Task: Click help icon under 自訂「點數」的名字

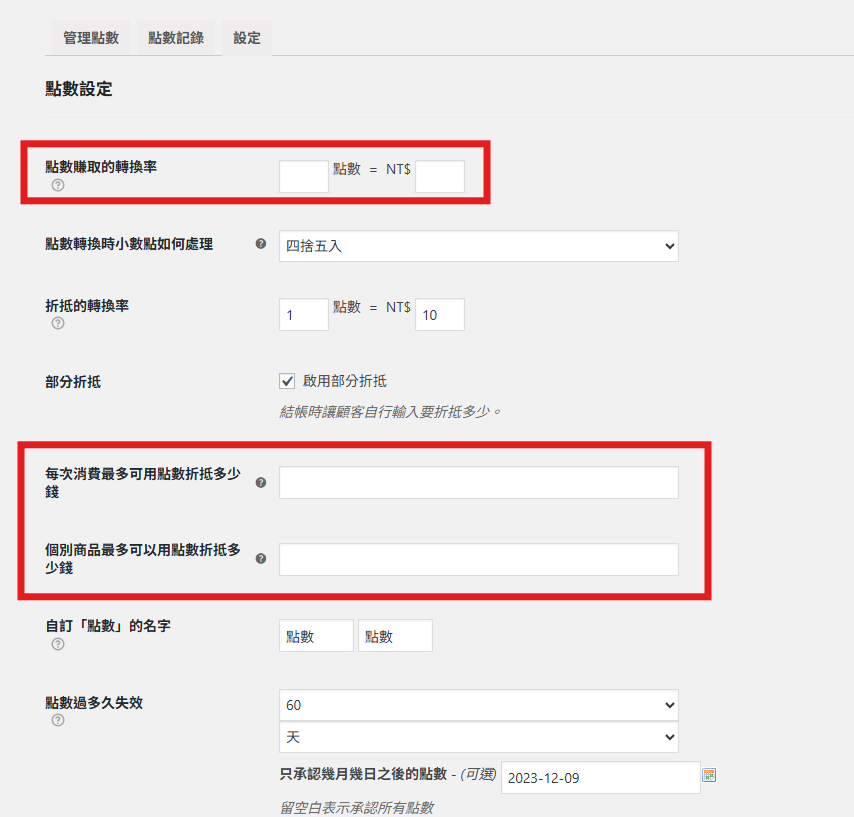Action: point(58,644)
